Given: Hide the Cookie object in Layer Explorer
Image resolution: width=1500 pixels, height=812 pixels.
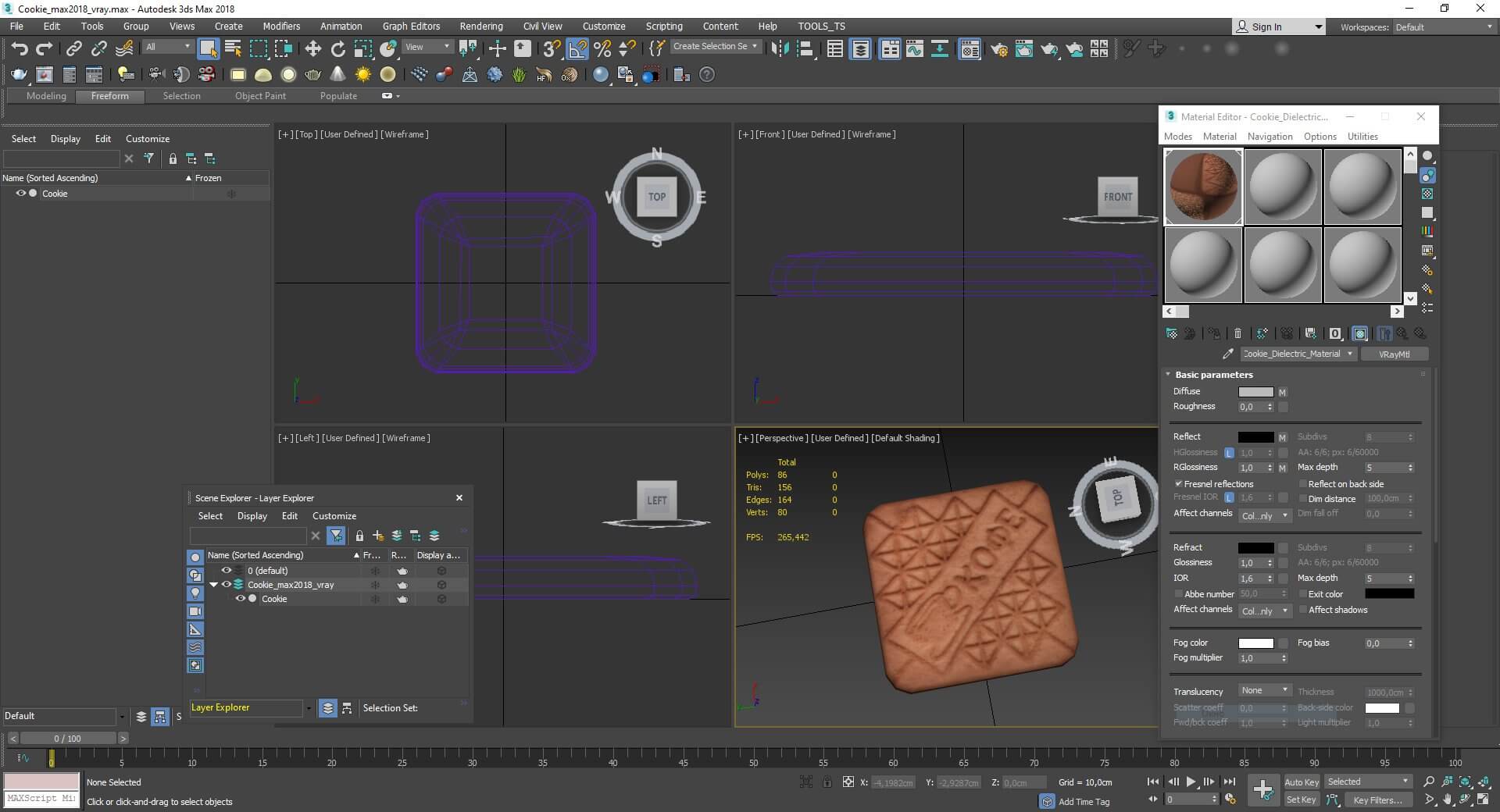Looking at the screenshot, I should 241,599.
